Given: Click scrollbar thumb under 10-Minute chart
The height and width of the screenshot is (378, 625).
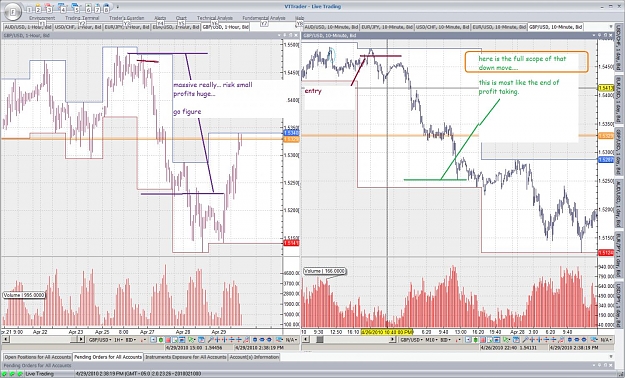Looking at the screenshot, I should click(x=320, y=339).
